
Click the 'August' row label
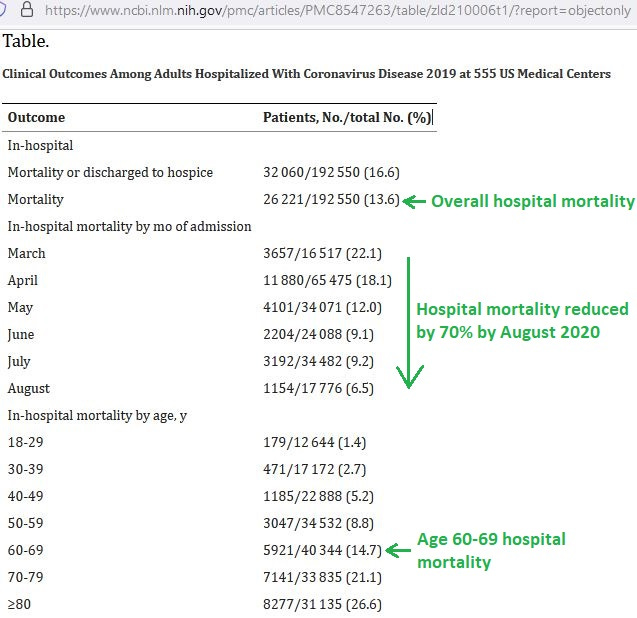(28, 388)
